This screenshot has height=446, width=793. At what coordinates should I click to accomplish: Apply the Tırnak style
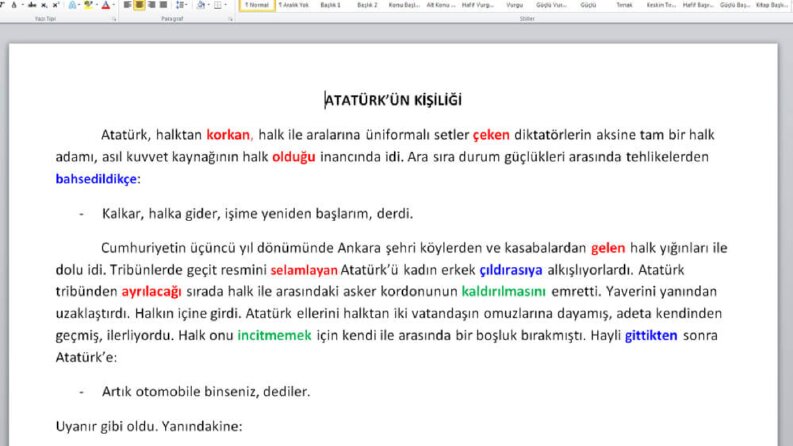[624, 5]
